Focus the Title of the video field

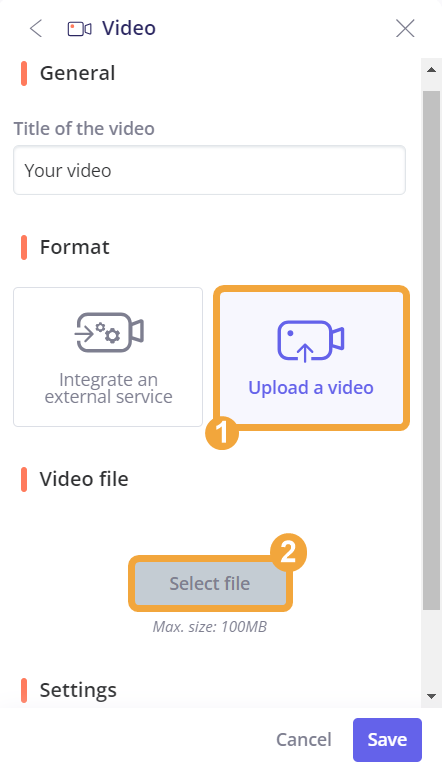(x=209, y=170)
